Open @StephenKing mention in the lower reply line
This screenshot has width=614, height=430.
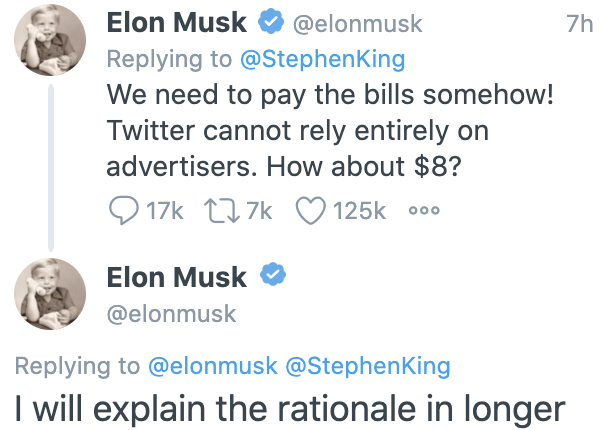(x=368, y=367)
